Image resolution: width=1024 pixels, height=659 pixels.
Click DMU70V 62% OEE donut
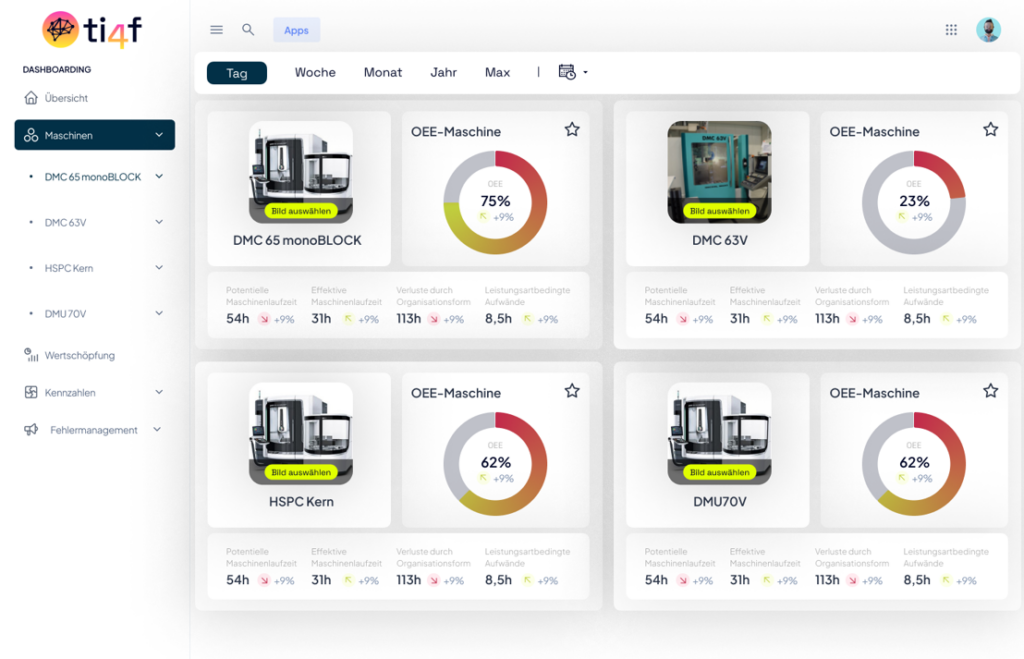914,464
